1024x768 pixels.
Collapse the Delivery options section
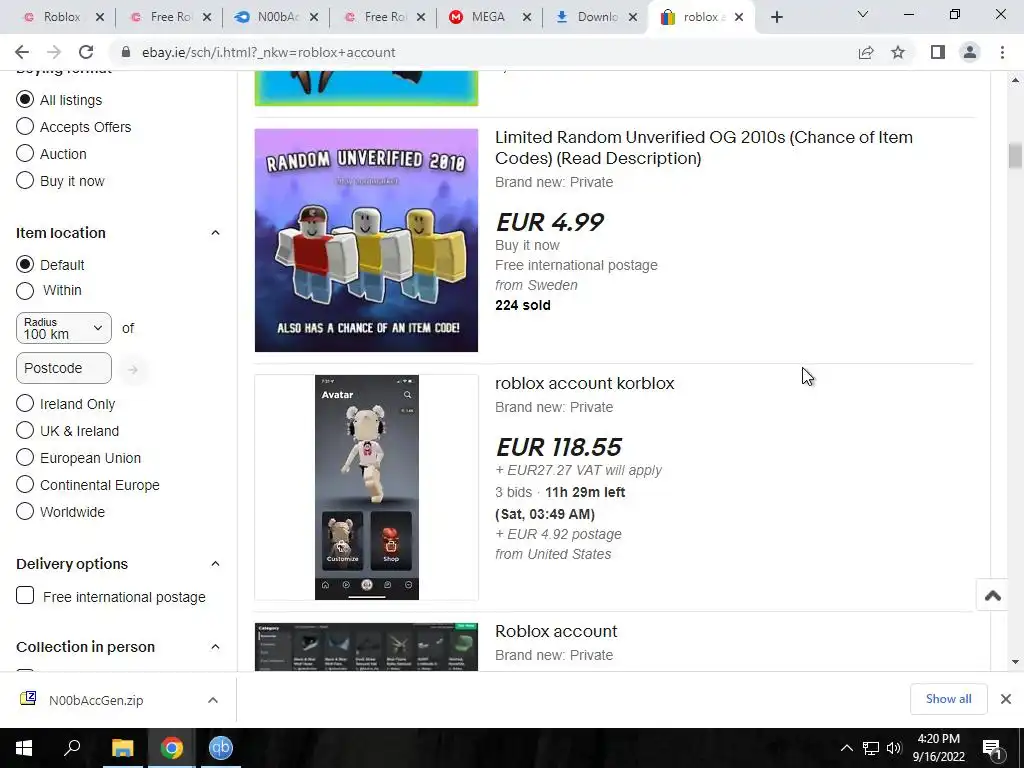215,564
